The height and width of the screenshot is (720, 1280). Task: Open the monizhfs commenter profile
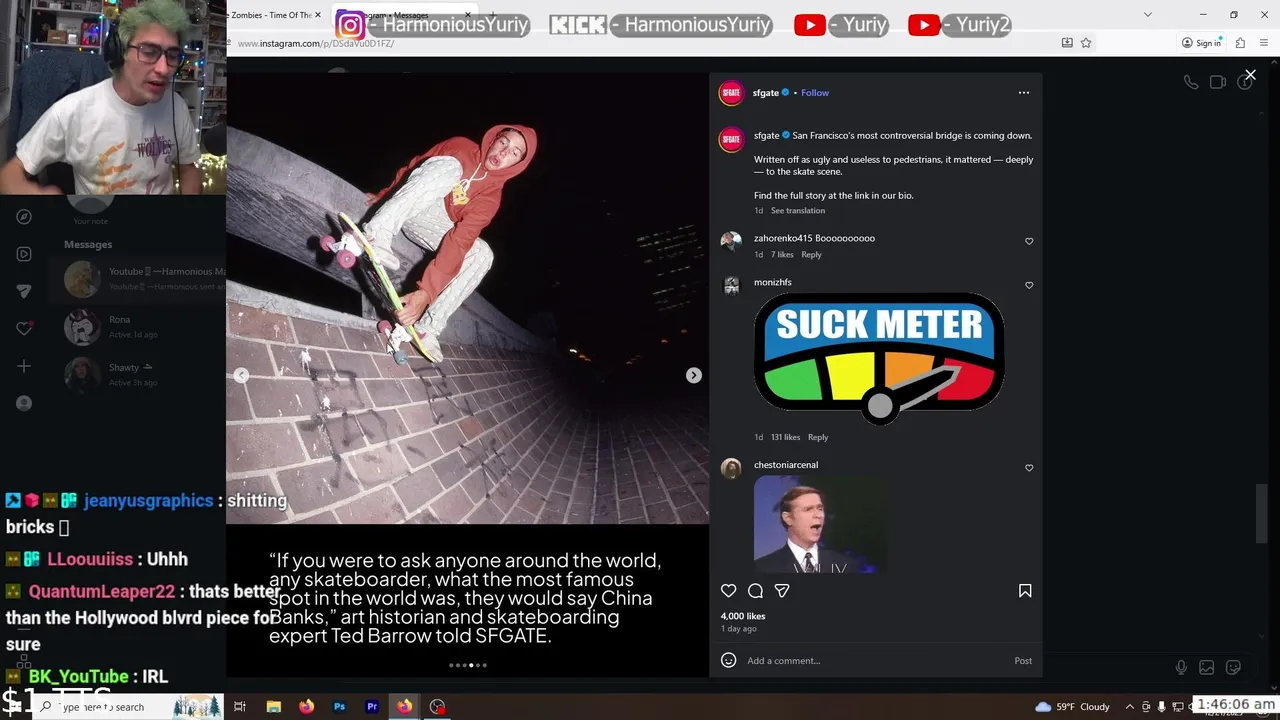tap(772, 282)
